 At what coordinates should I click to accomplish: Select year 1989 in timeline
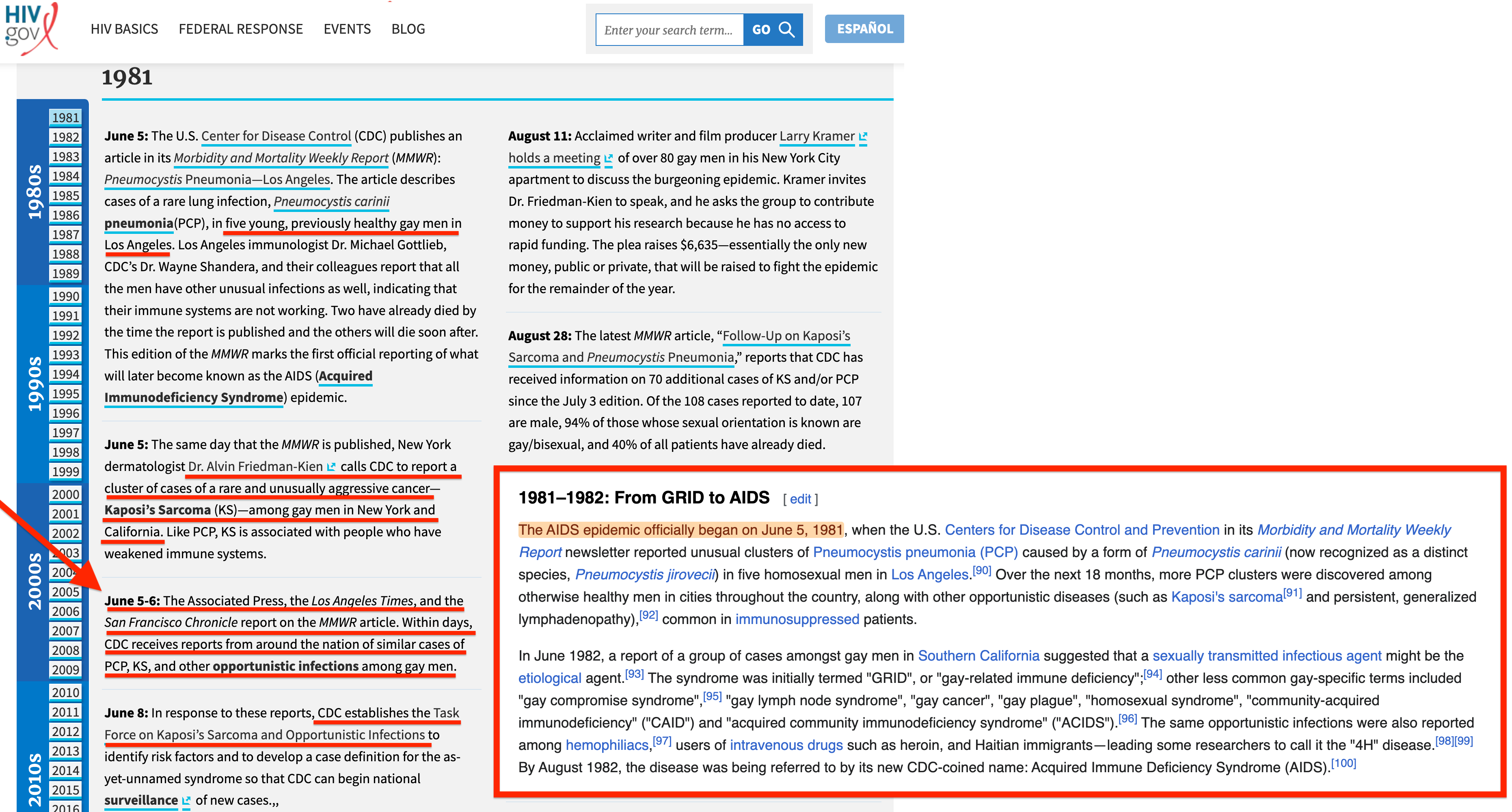pyautogui.click(x=65, y=274)
